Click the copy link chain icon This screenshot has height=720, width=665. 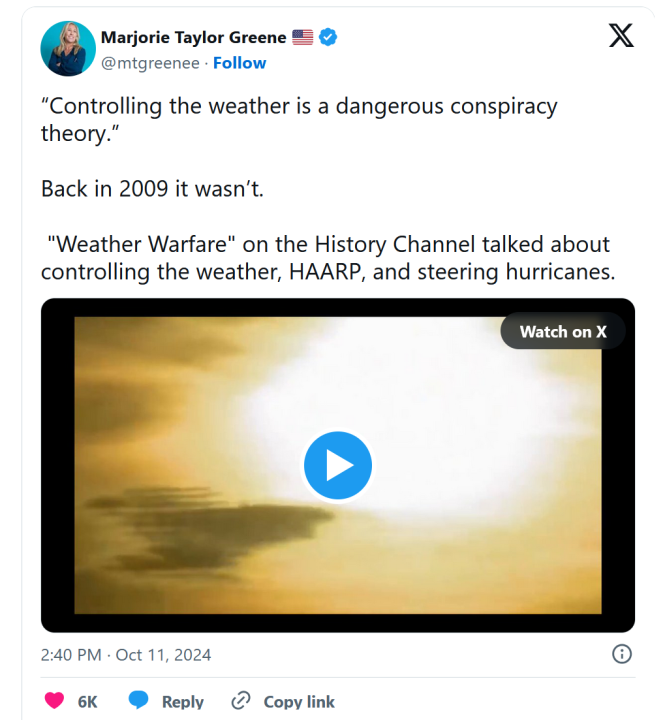[241, 701]
